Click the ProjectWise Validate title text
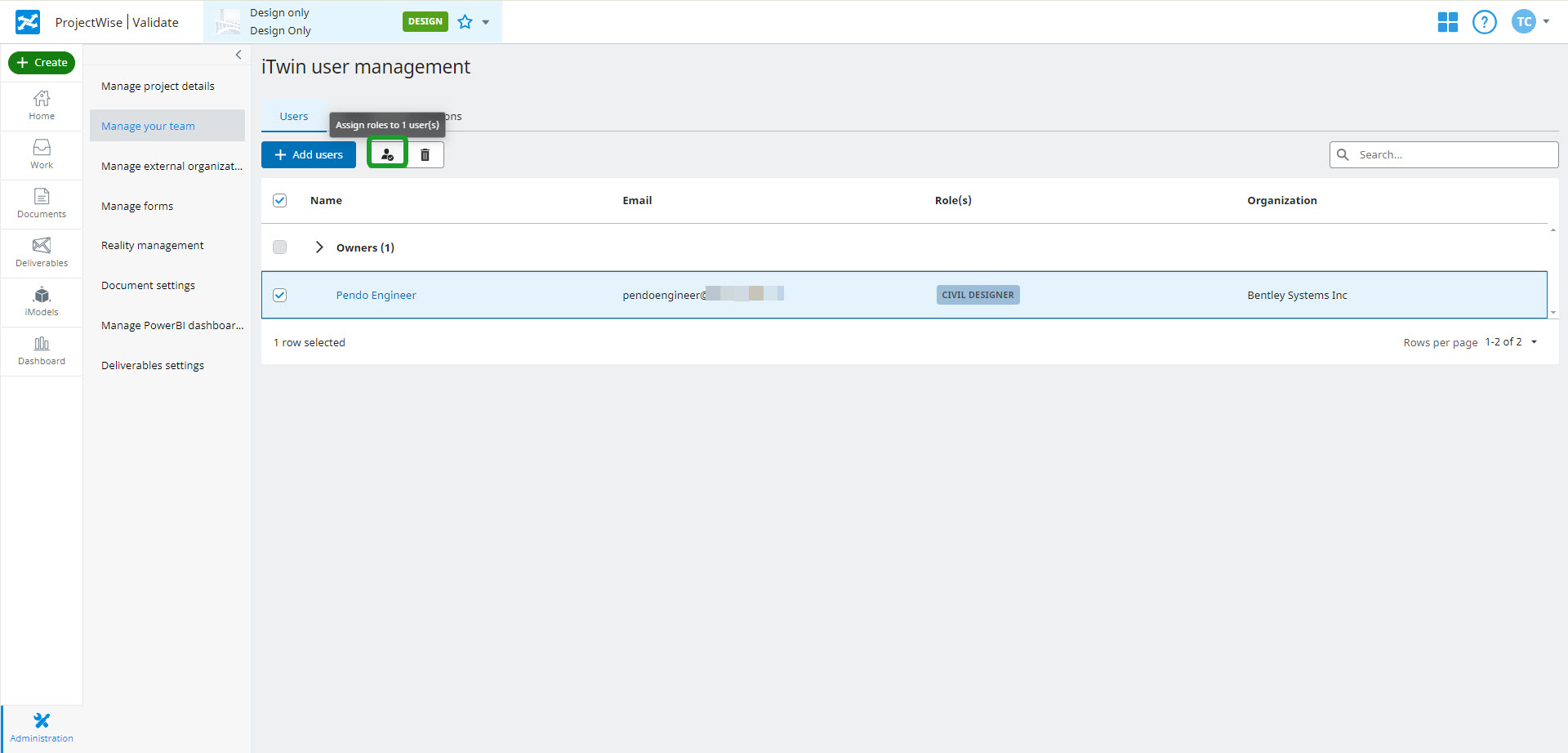This screenshot has width=1568, height=753. [x=117, y=22]
